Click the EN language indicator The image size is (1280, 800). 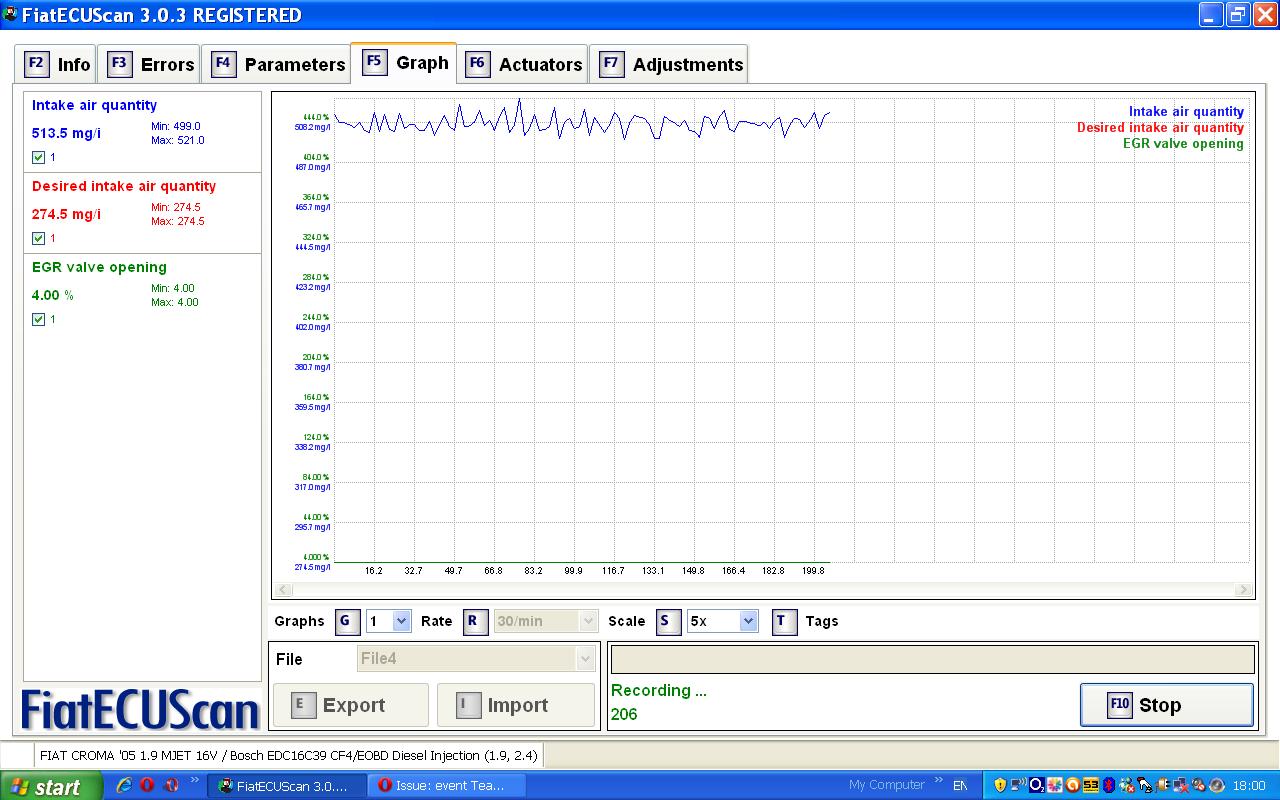pyautogui.click(x=960, y=786)
